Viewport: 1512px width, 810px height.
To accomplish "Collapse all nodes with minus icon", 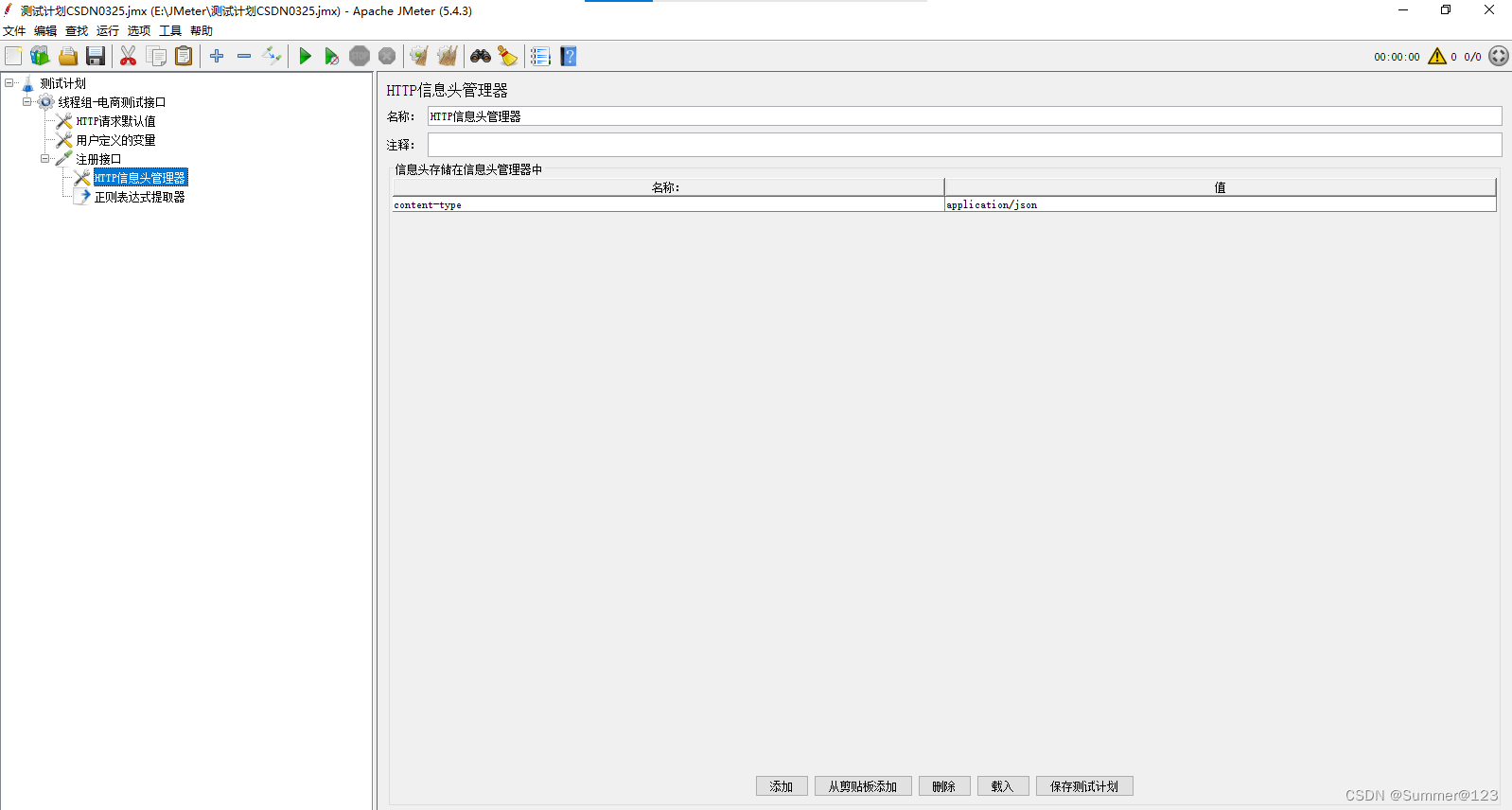I will point(244,57).
